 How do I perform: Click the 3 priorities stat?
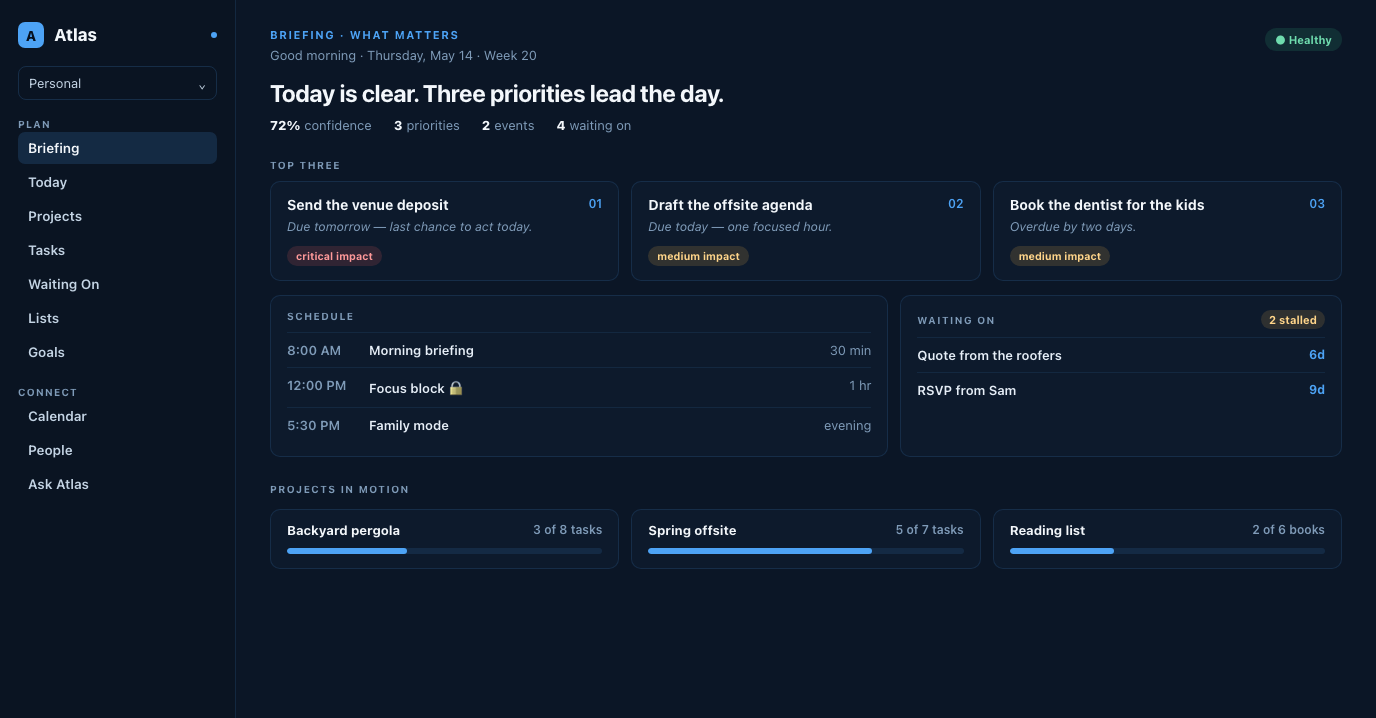pyautogui.click(x=427, y=126)
